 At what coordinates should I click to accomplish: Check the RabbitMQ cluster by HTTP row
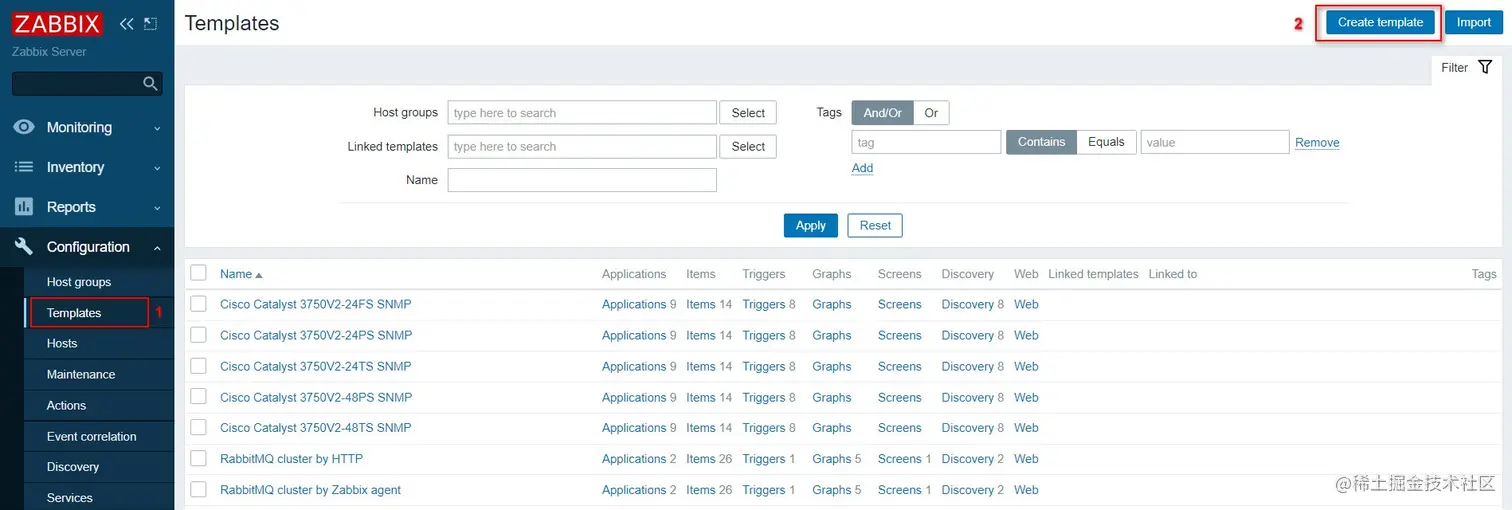pyautogui.click(x=198, y=458)
